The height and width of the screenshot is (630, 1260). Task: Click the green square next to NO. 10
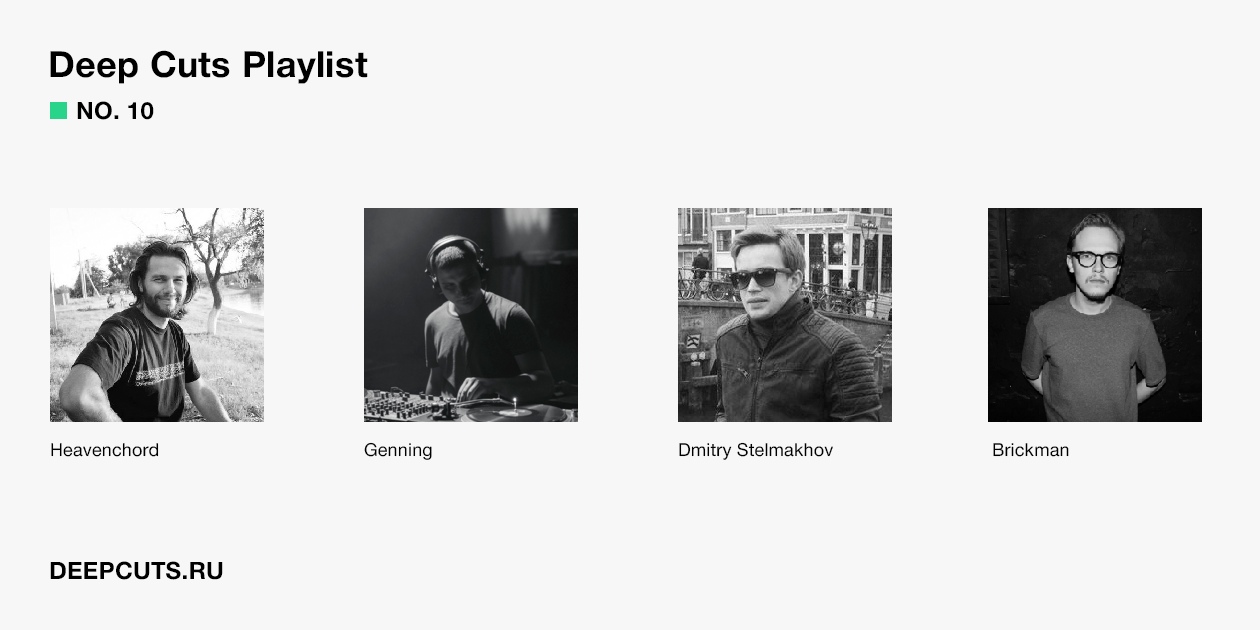(58, 111)
